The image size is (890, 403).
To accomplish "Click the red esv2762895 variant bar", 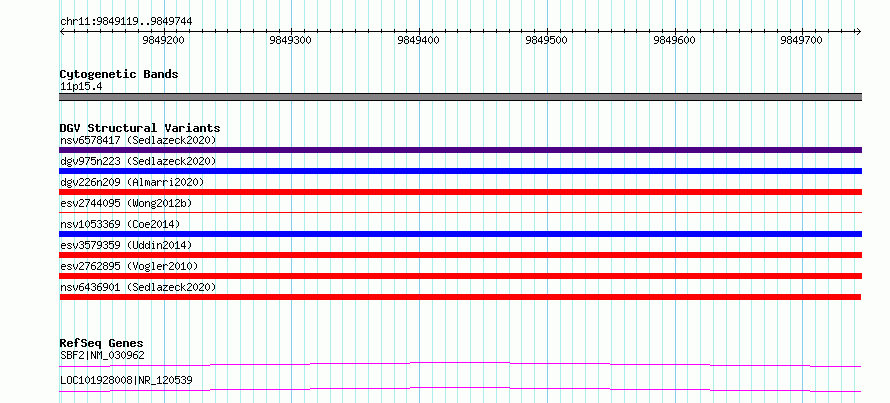I will (460, 276).
